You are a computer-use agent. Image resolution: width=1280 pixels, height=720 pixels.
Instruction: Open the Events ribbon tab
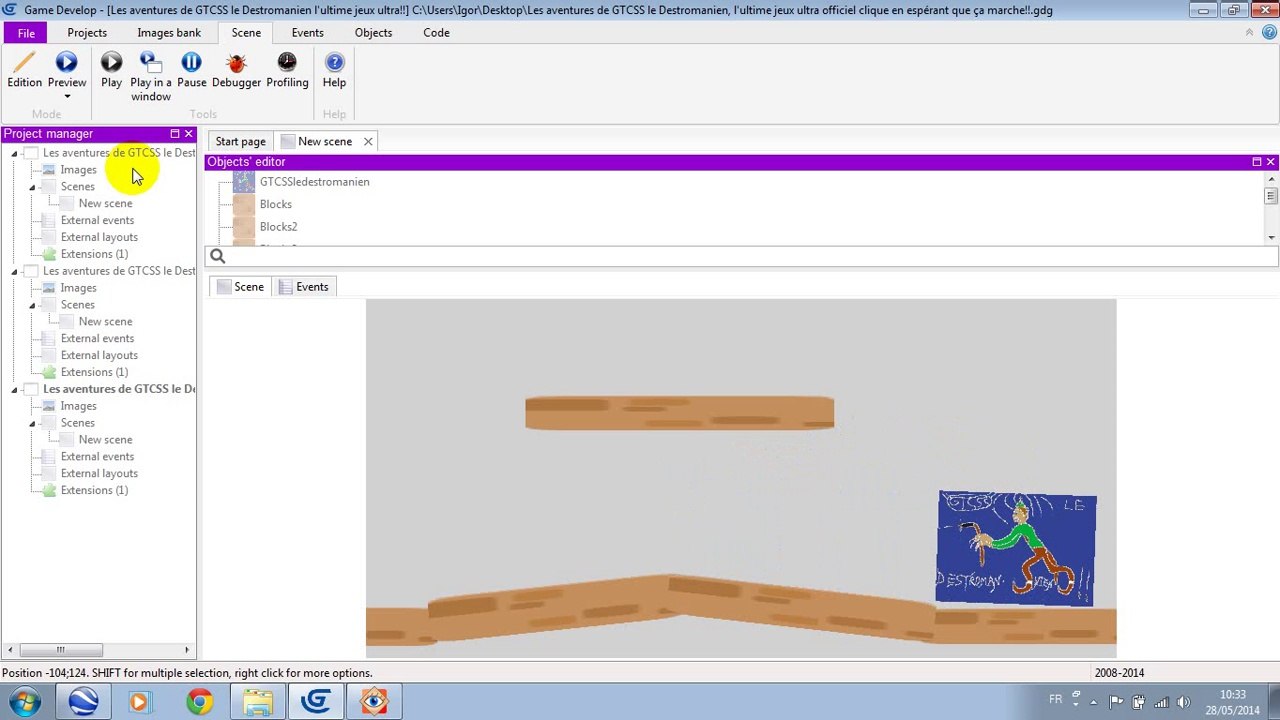[307, 33]
